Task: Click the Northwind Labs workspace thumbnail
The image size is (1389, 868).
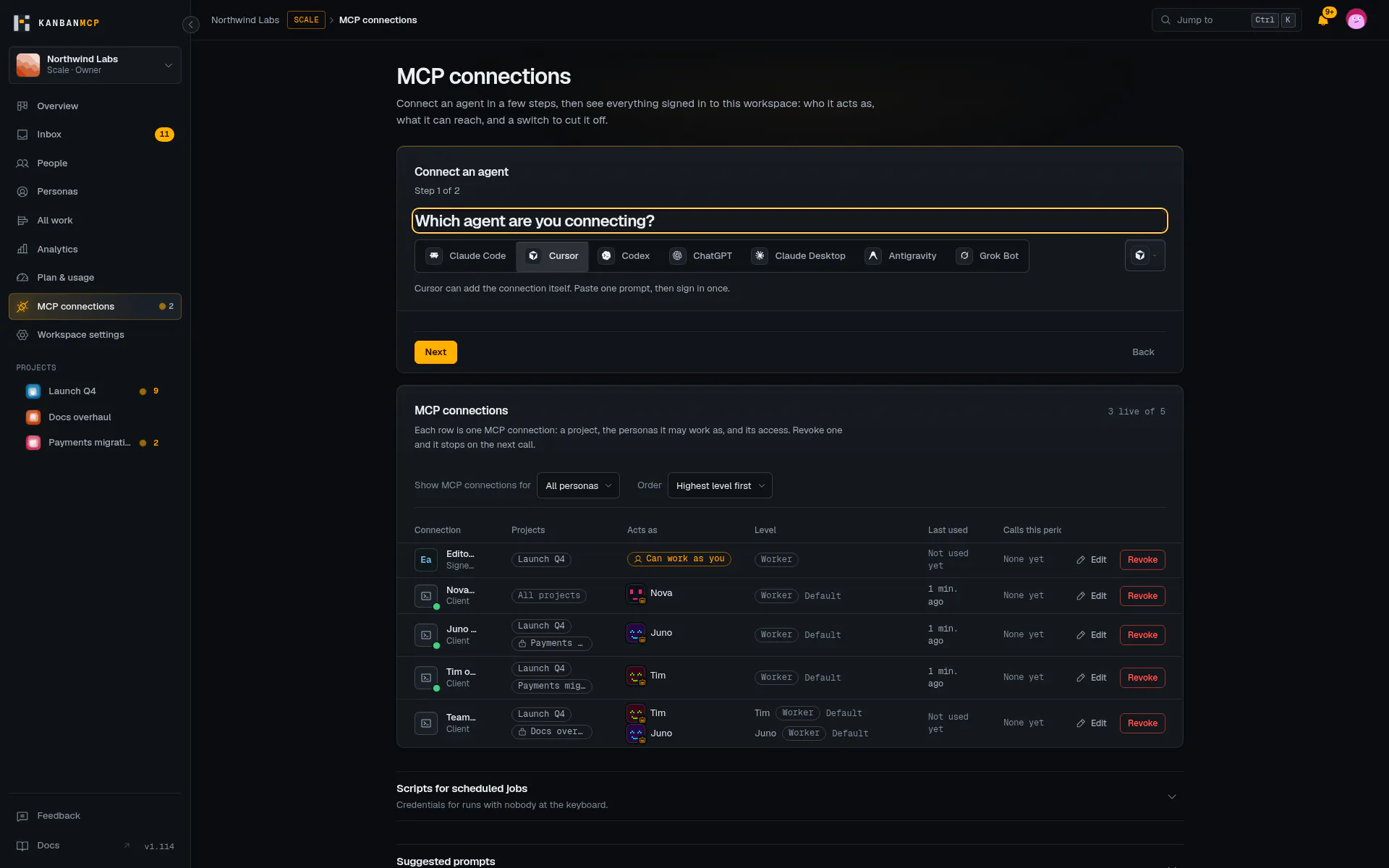Action: [28, 65]
